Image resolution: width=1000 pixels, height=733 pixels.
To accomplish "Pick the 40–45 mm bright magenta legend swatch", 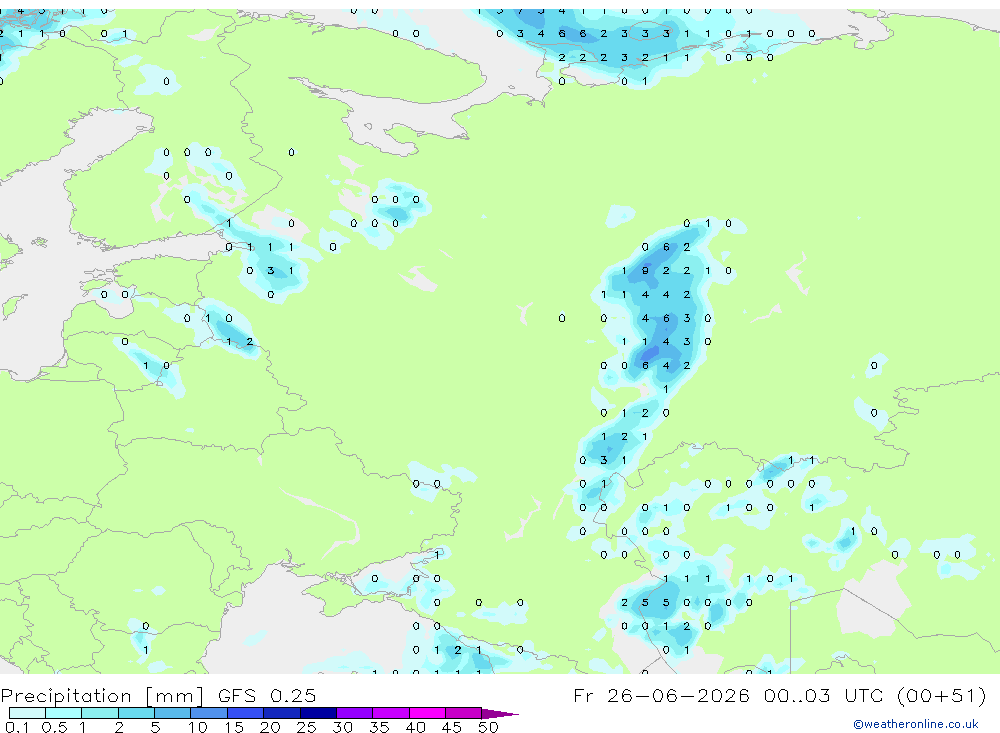I will point(427,713).
